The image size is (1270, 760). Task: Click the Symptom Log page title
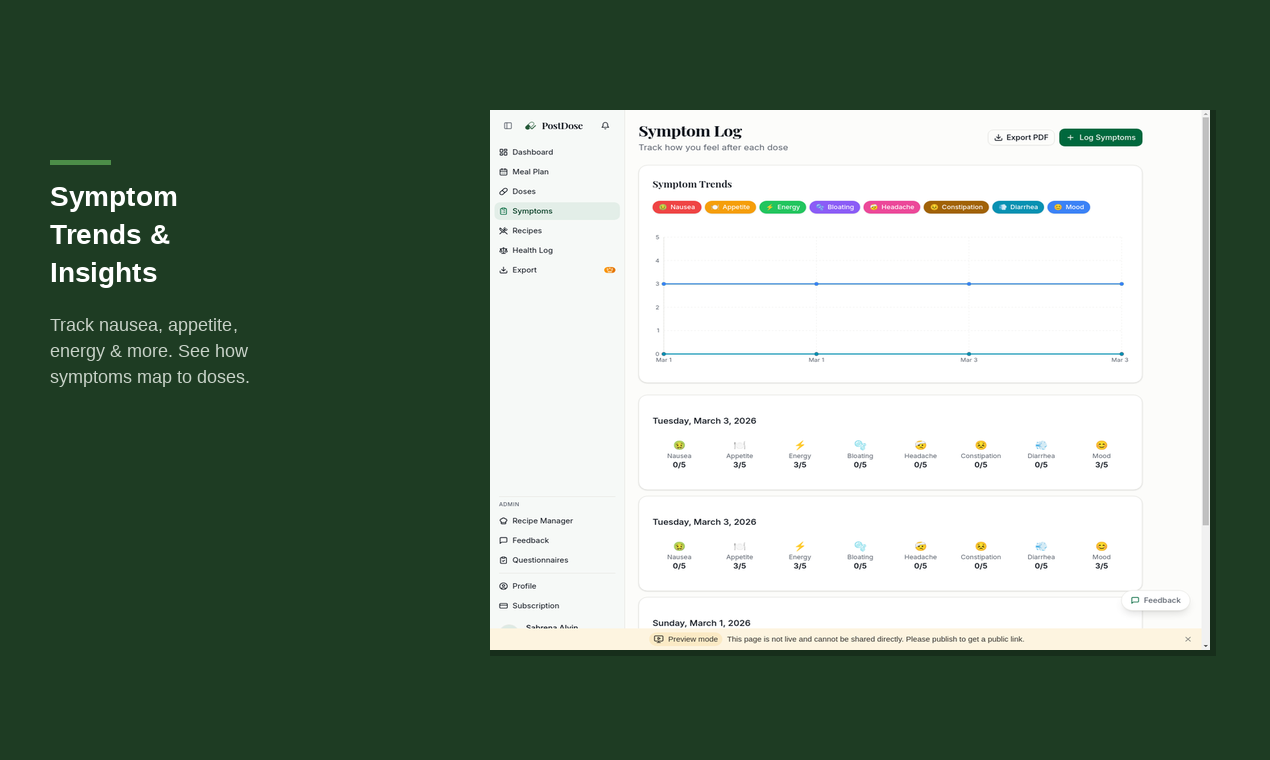pyautogui.click(x=690, y=131)
